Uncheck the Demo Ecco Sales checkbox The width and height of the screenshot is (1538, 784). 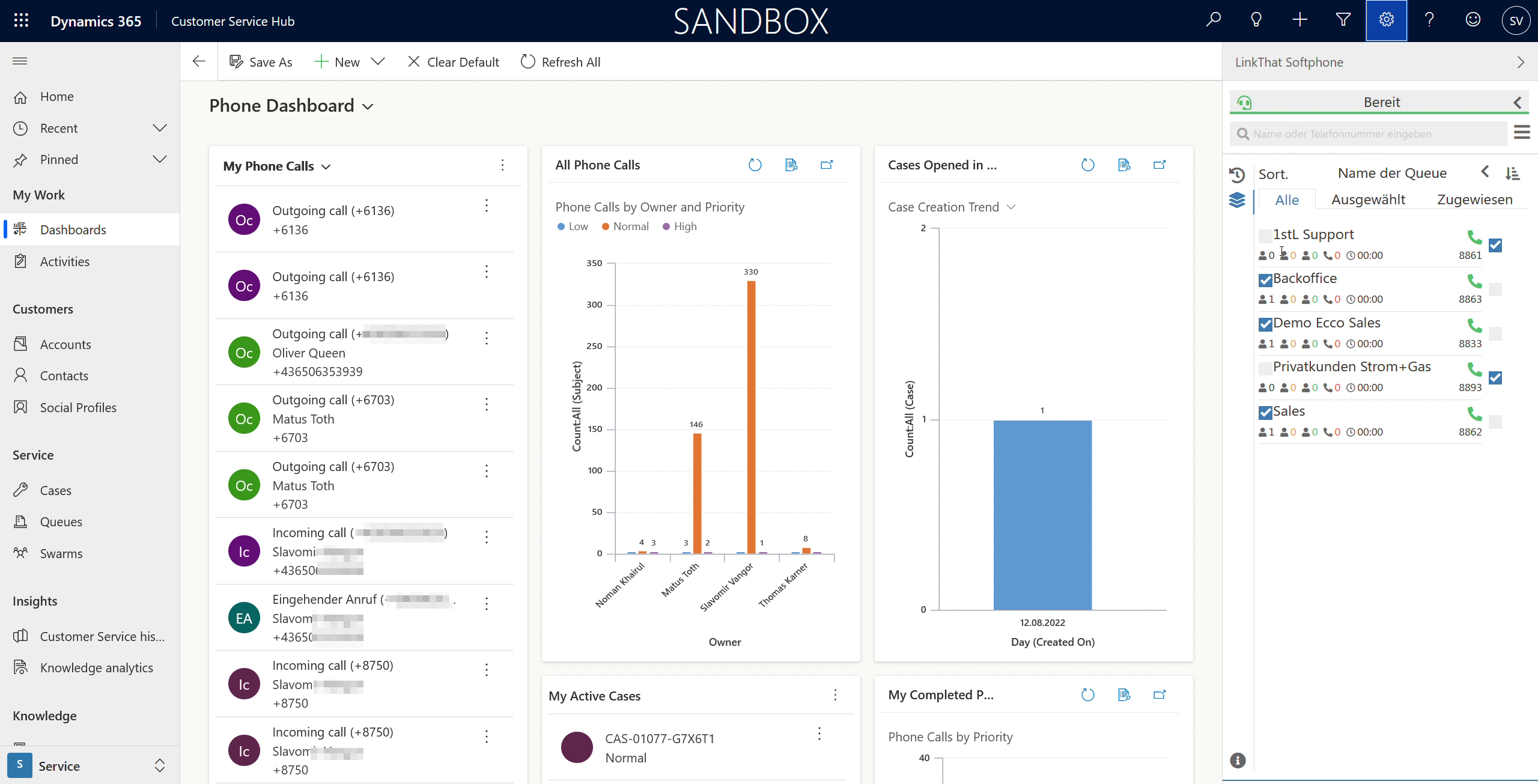coord(1265,324)
